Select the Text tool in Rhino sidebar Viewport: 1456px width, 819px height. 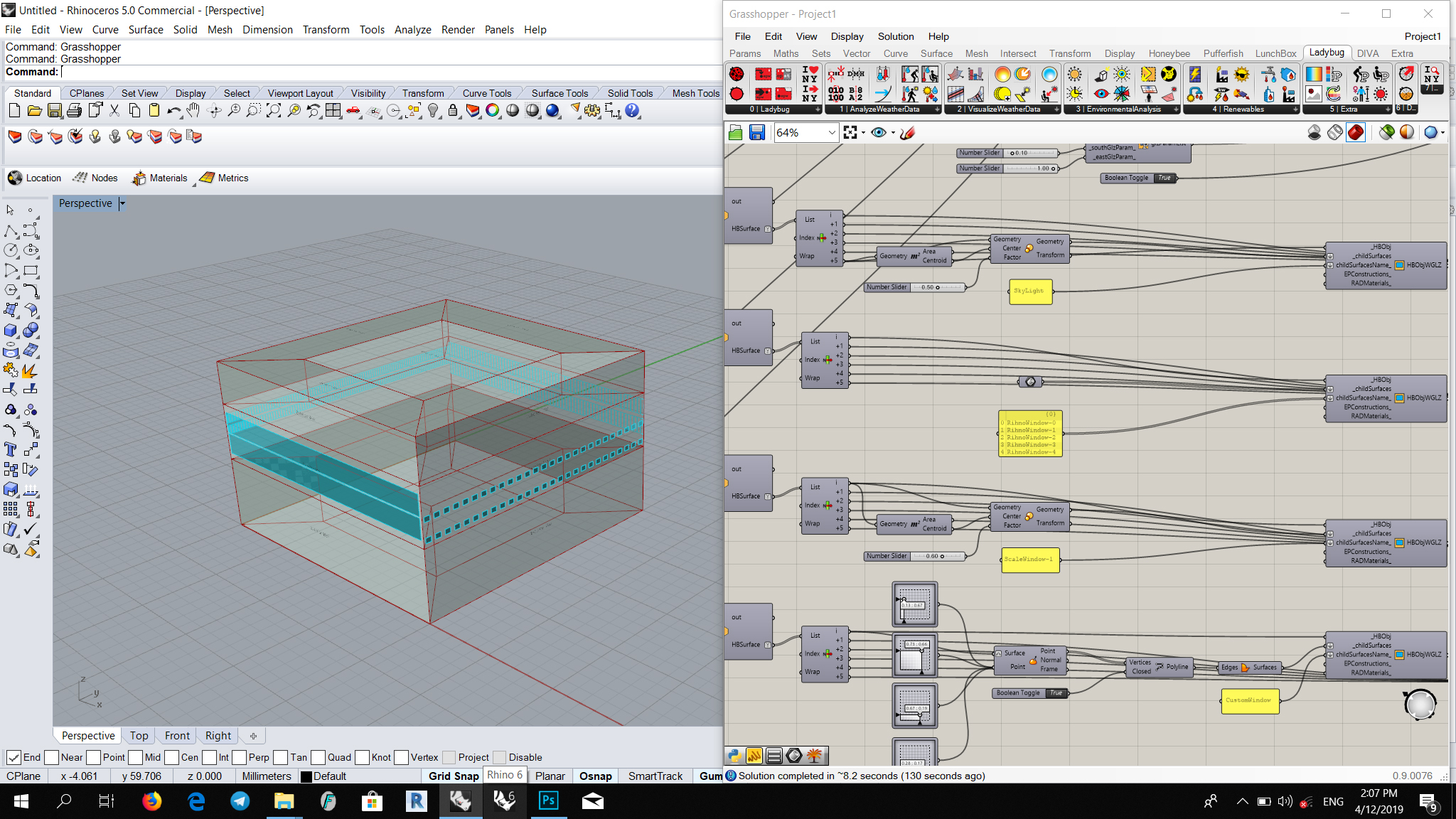(11, 449)
